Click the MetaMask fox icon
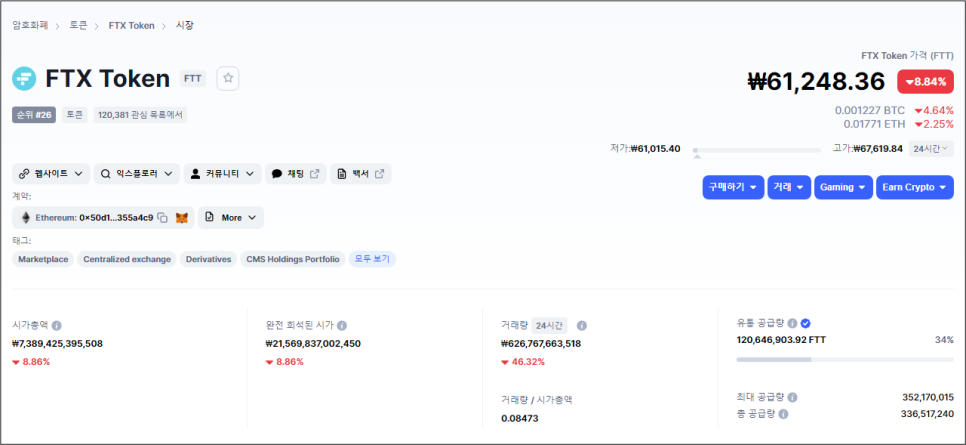The image size is (966, 445). pyautogui.click(x=181, y=217)
